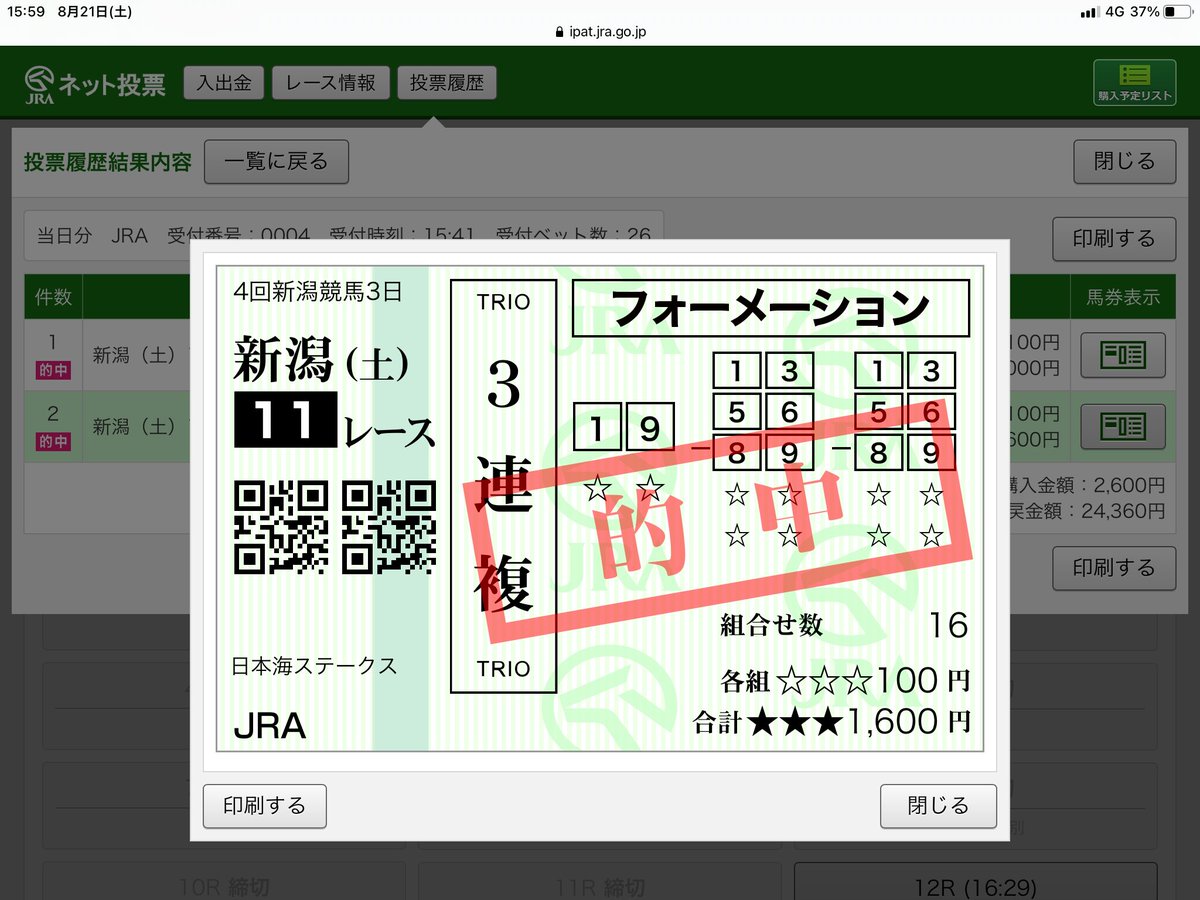This screenshot has width=1200, height=900.
Task: Click the left QR code on ticket
Action: pyautogui.click(x=281, y=527)
